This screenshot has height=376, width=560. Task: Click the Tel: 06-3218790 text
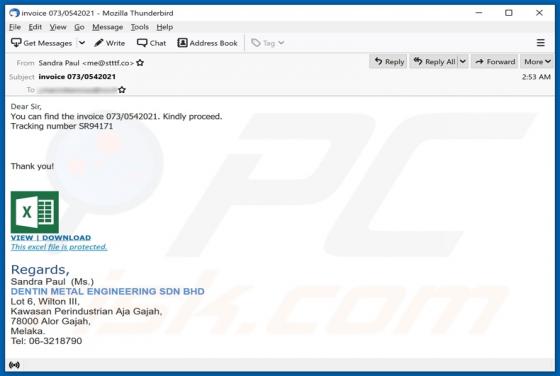point(46,341)
